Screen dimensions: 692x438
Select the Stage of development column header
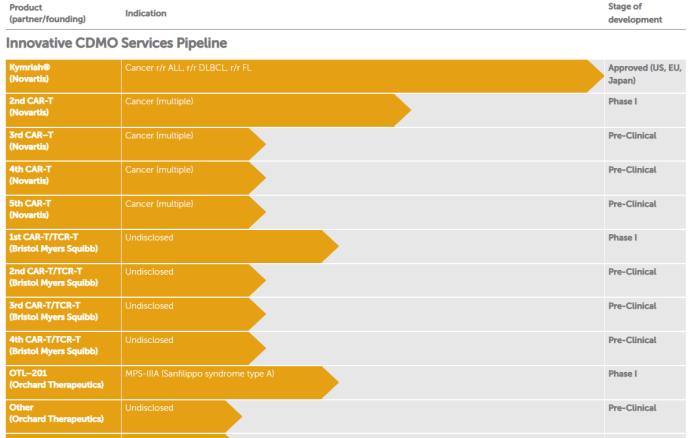point(635,13)
